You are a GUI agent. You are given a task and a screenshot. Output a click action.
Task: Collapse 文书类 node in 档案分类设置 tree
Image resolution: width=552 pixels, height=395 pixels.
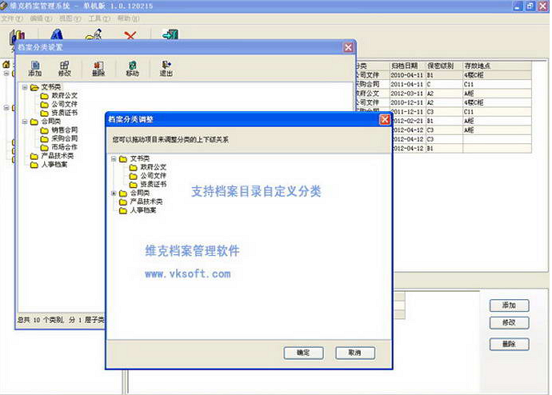[x=25, y=87]
